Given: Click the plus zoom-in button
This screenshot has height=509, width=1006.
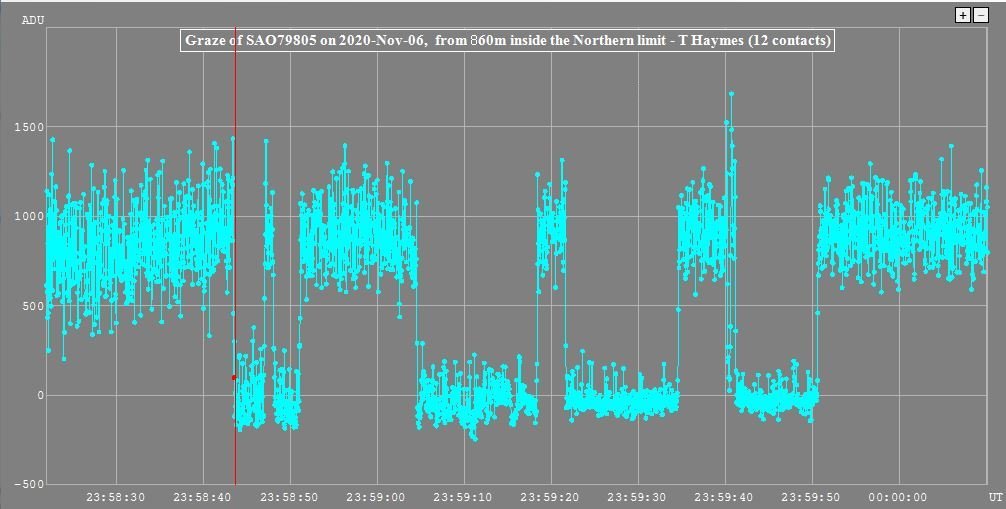Looking at the screenshot, I should (x=962, y=15).
